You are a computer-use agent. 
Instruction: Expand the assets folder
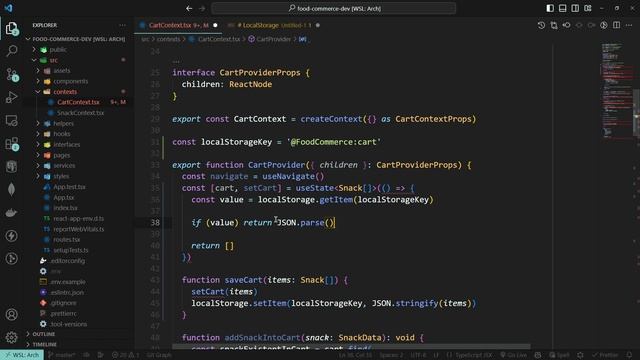pos(62,71)
